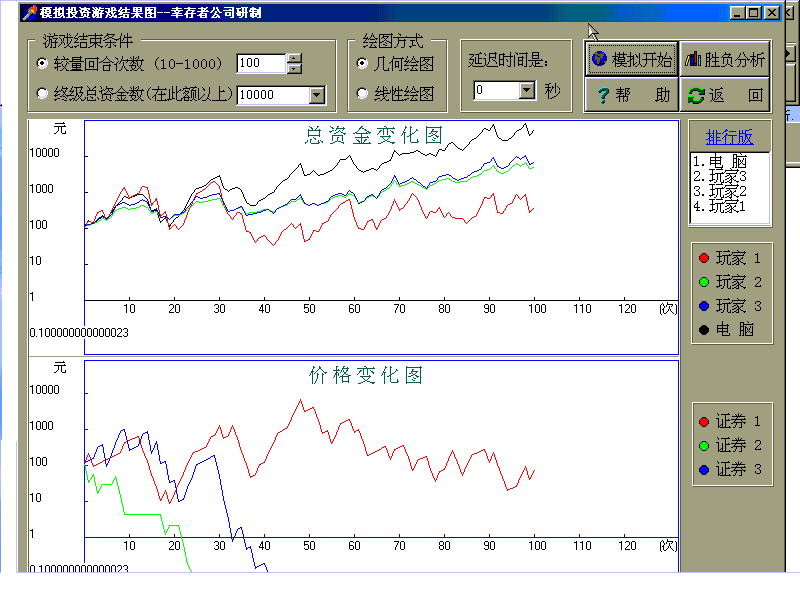Select 较量回合次数 radio option
The height and width of the screenshot is (600, 800).
[x=43, y=63]
